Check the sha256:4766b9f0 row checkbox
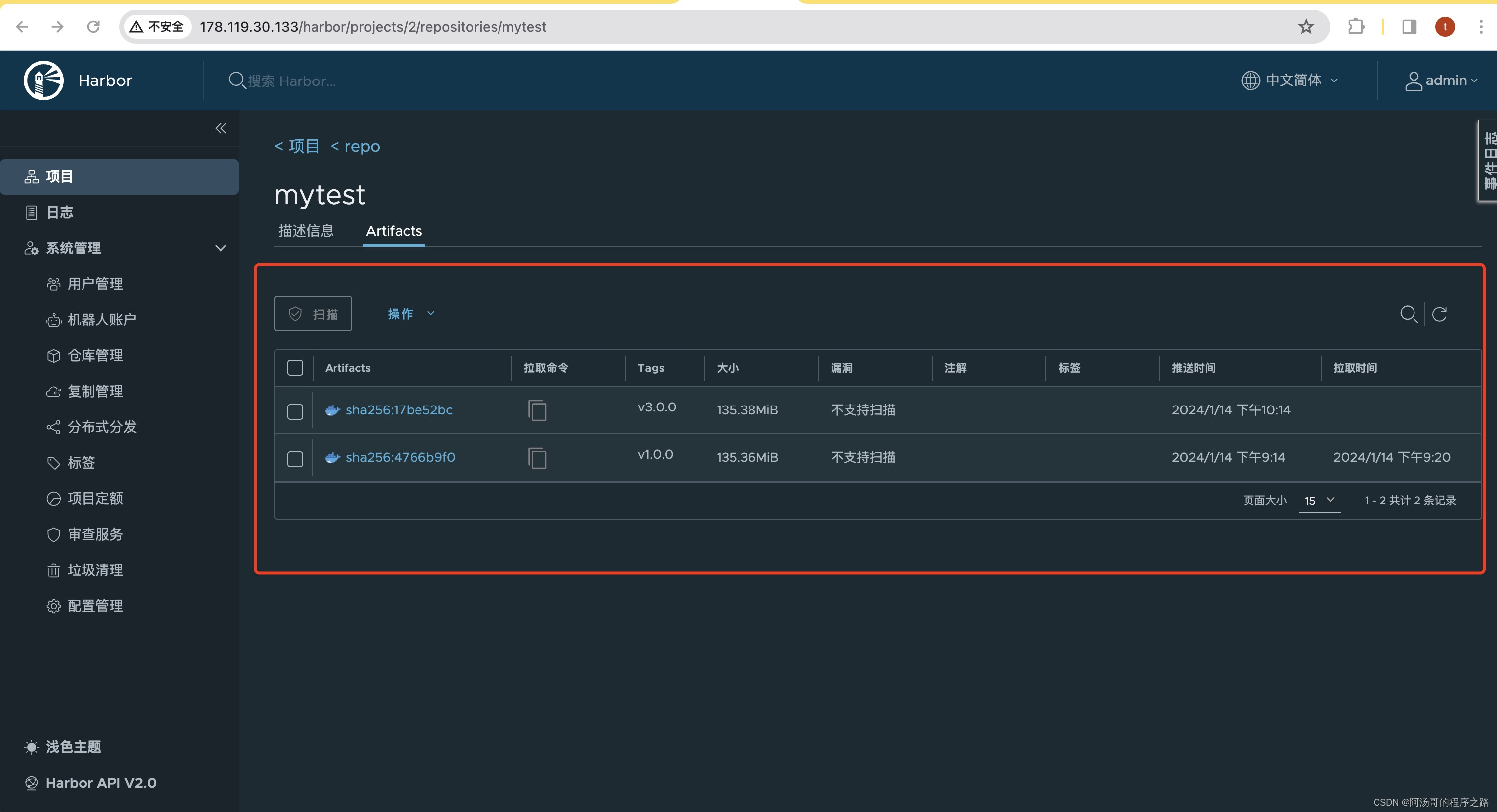The height and width of the screenshot is (812, 1497). pyautogui.click(x=295, y=459)
